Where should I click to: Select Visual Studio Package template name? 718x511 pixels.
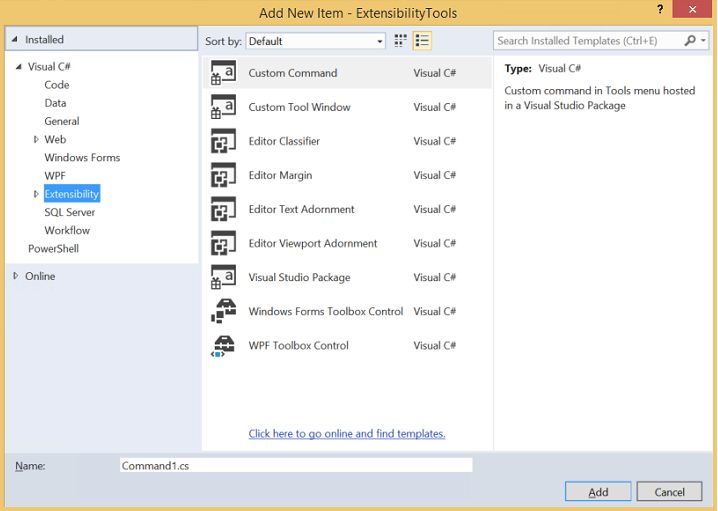point(299,277)
